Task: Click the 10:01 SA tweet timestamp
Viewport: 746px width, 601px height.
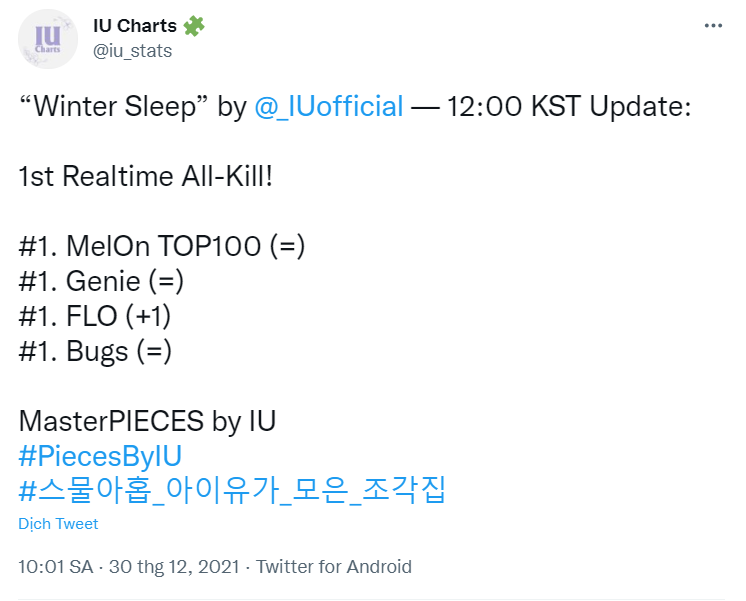Action: point(55,567)
